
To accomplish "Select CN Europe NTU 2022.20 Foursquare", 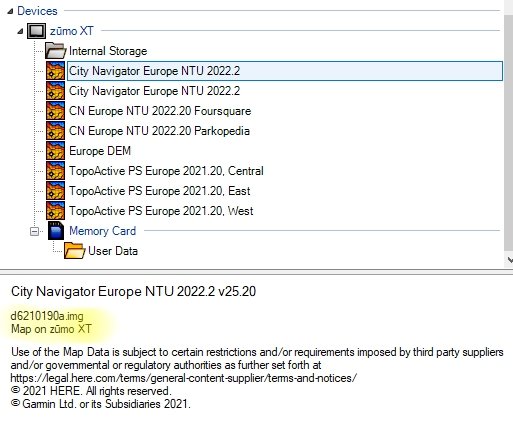I will click(x=160, y=111).
